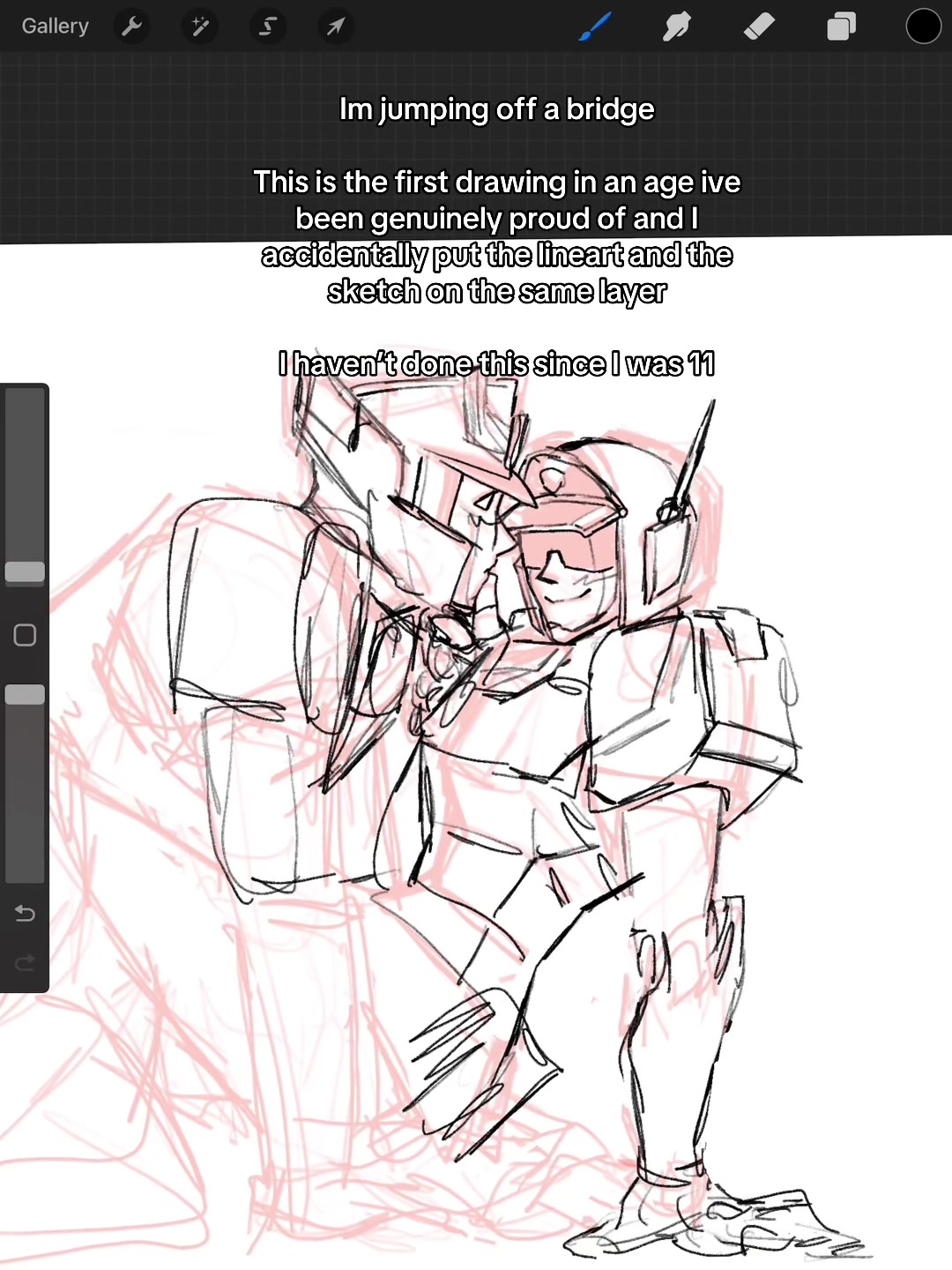Tap the square Modify button on sidebar
952x1270 pixels.
pos(25,635)
